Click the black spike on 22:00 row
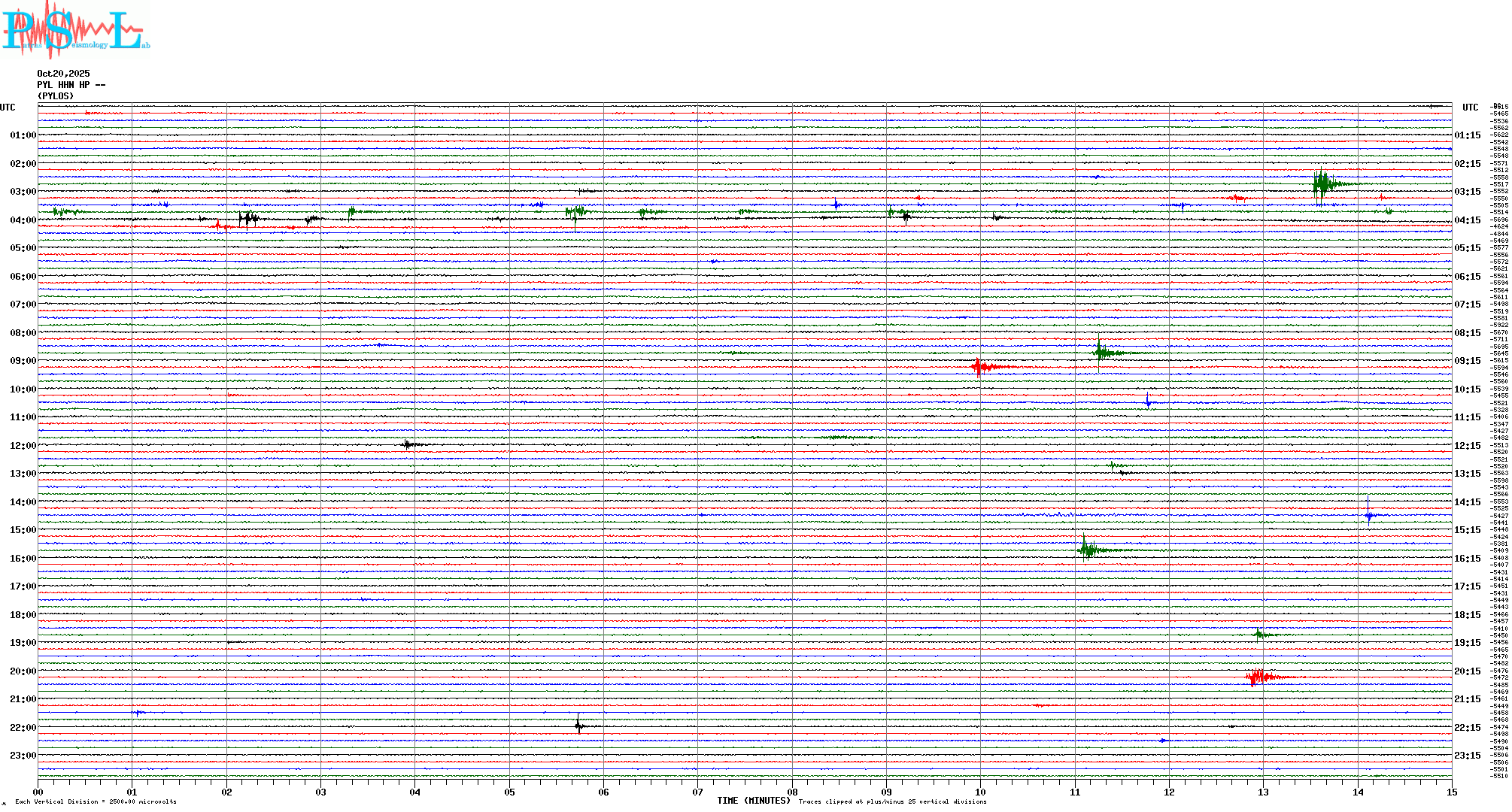The width and height of the screenshot is (1512, 812). pos(578,726)
